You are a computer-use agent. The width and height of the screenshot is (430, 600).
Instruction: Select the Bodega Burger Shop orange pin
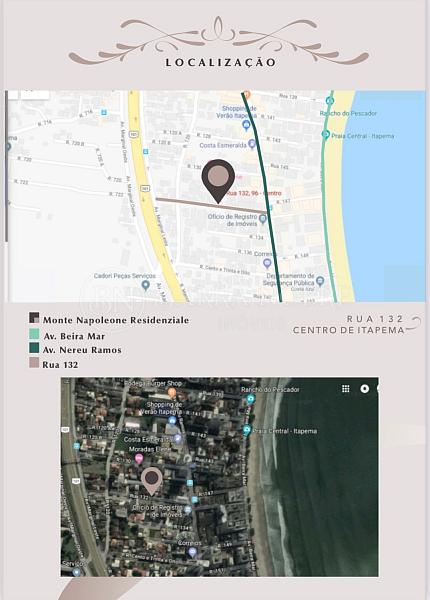(x=172, y=392)
